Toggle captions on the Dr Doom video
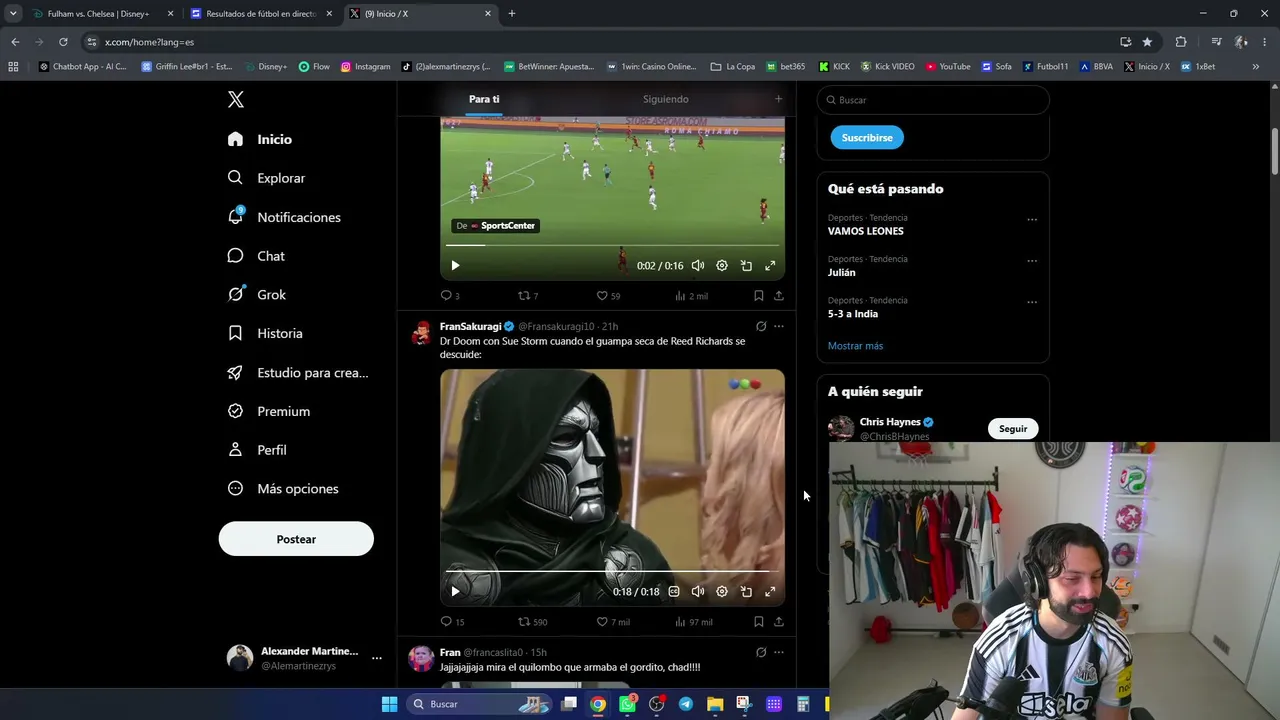This screenshot has width=1280, height=720. pos(674,592)
